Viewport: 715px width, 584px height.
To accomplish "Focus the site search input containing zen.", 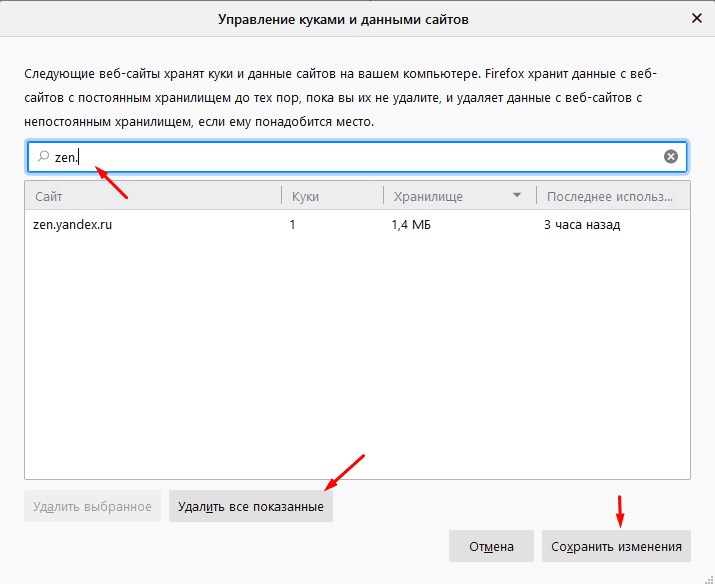I will pyautogui.click(x=357, y=157).
